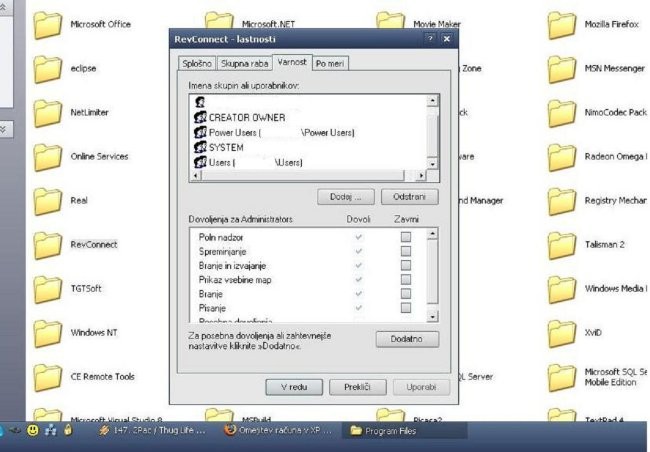Select the Users entry in the list
This screenshot has height=452, width=650.
tap(248, 162)
